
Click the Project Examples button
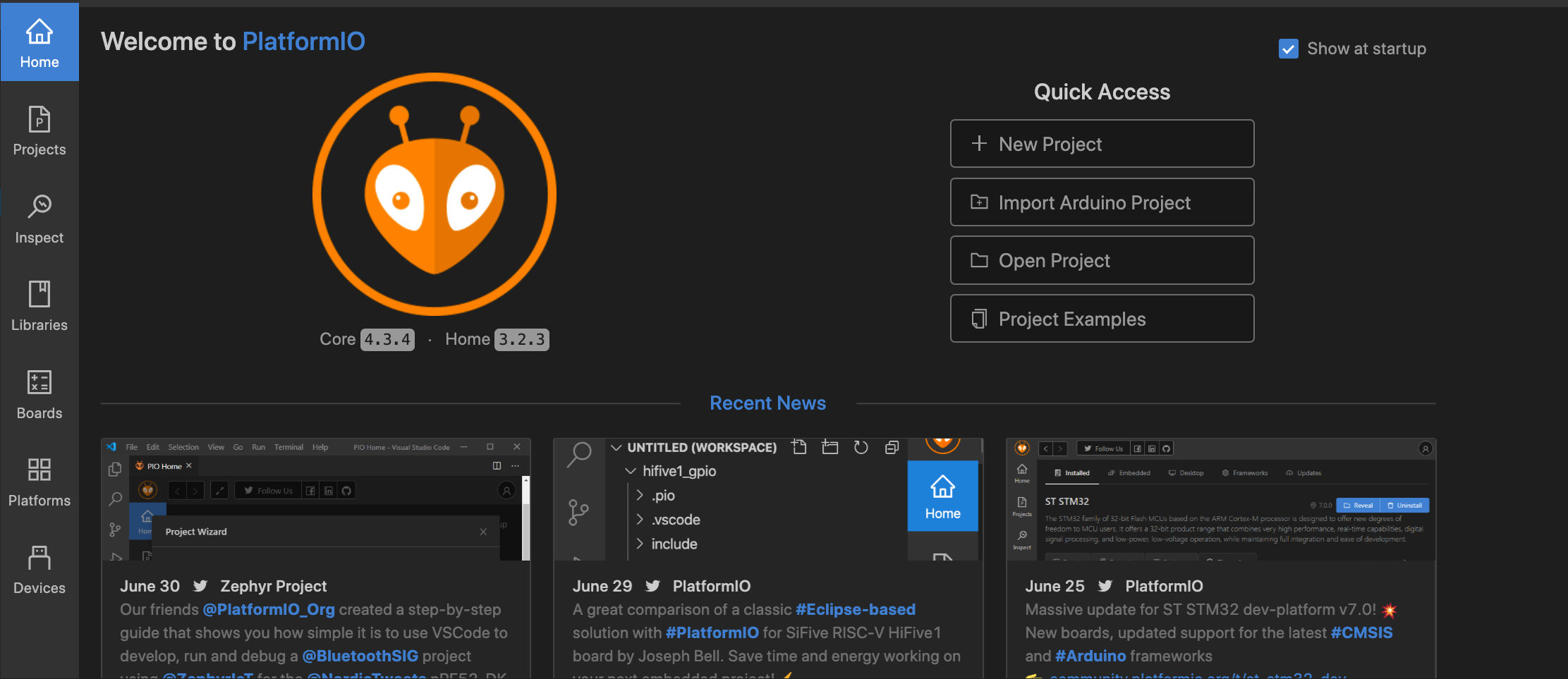pos(1102,319)
